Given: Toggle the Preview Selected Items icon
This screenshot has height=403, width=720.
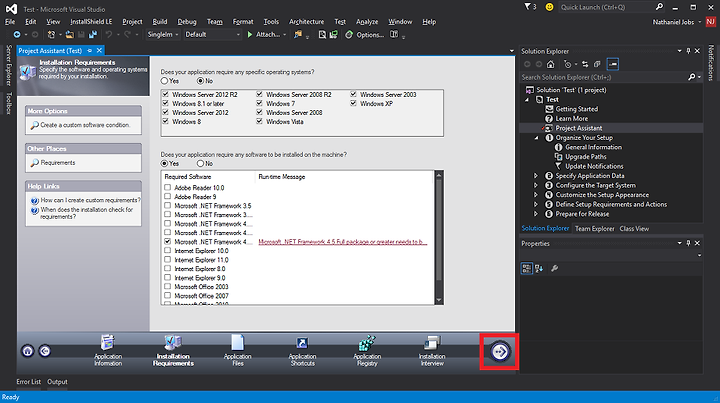Looking at the screenshot, I should [613, 64].
